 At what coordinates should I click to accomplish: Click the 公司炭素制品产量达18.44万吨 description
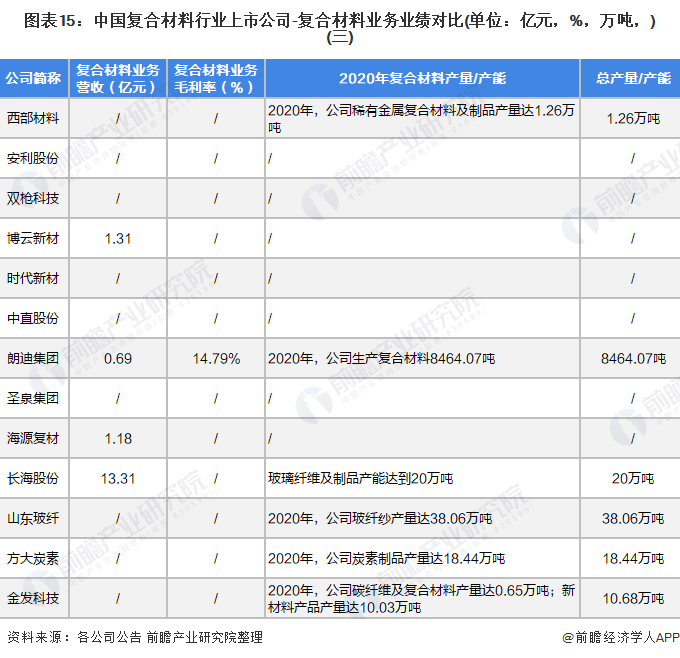[386, 558]
